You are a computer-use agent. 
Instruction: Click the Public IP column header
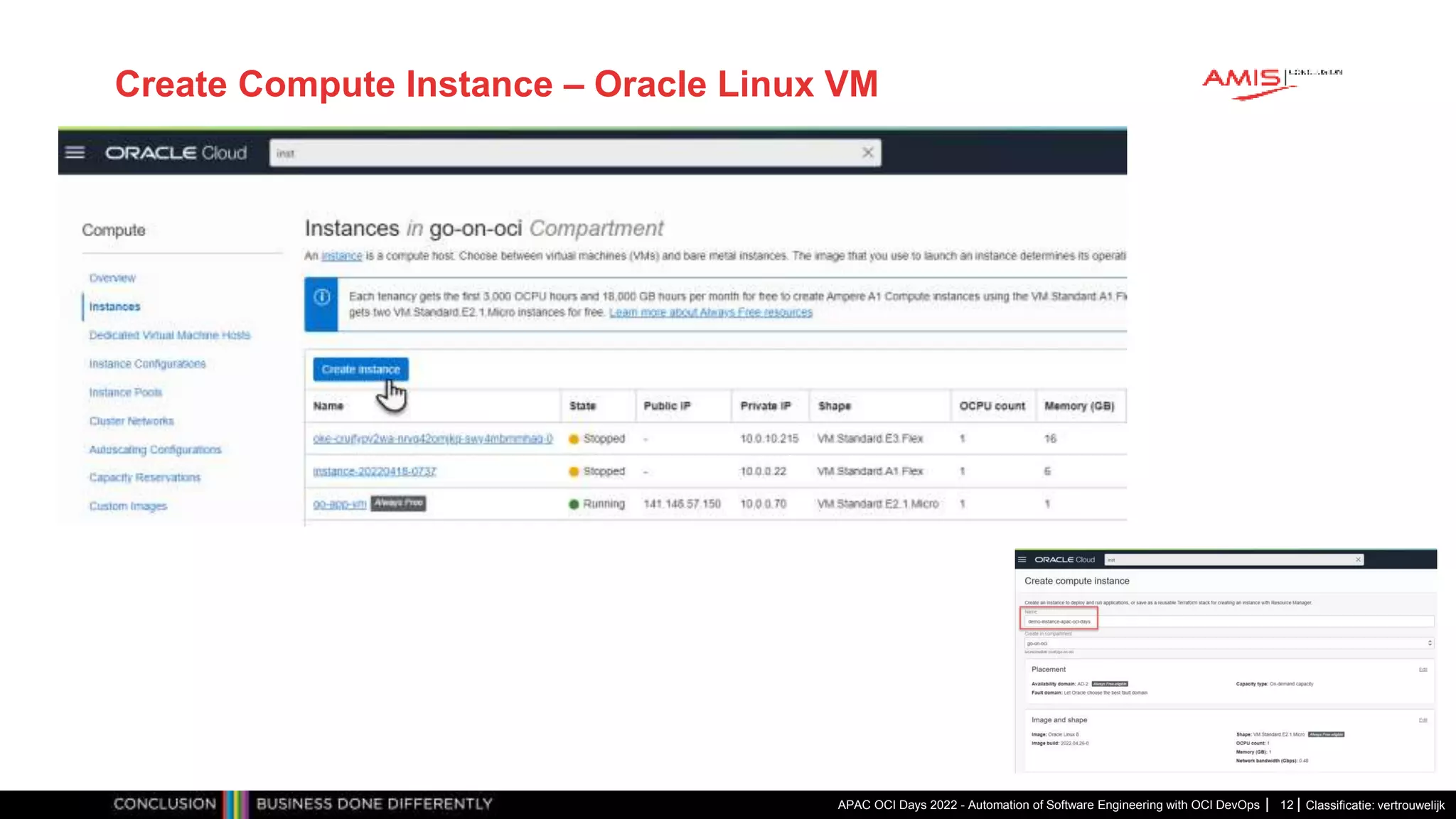[x=667, y=405]
